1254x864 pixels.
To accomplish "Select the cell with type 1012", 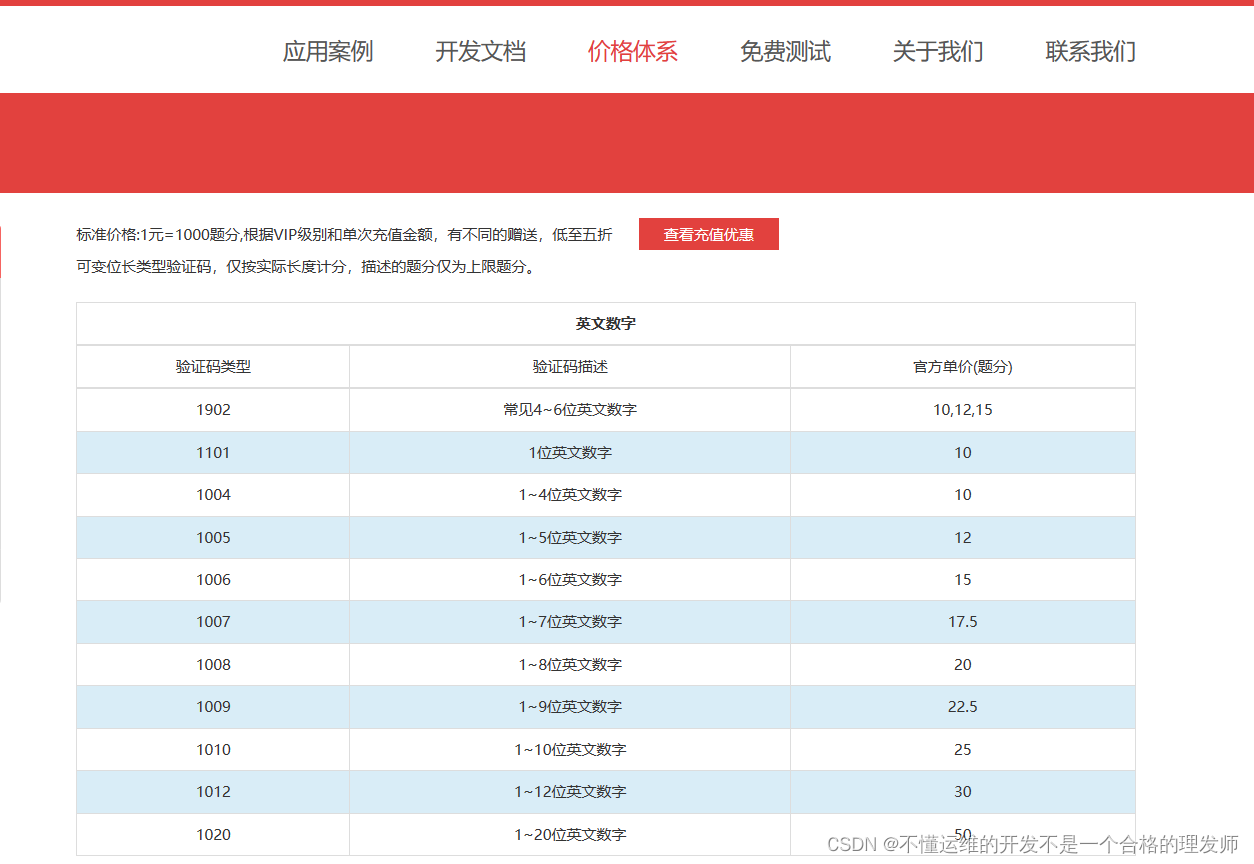I will click(213, 792).
